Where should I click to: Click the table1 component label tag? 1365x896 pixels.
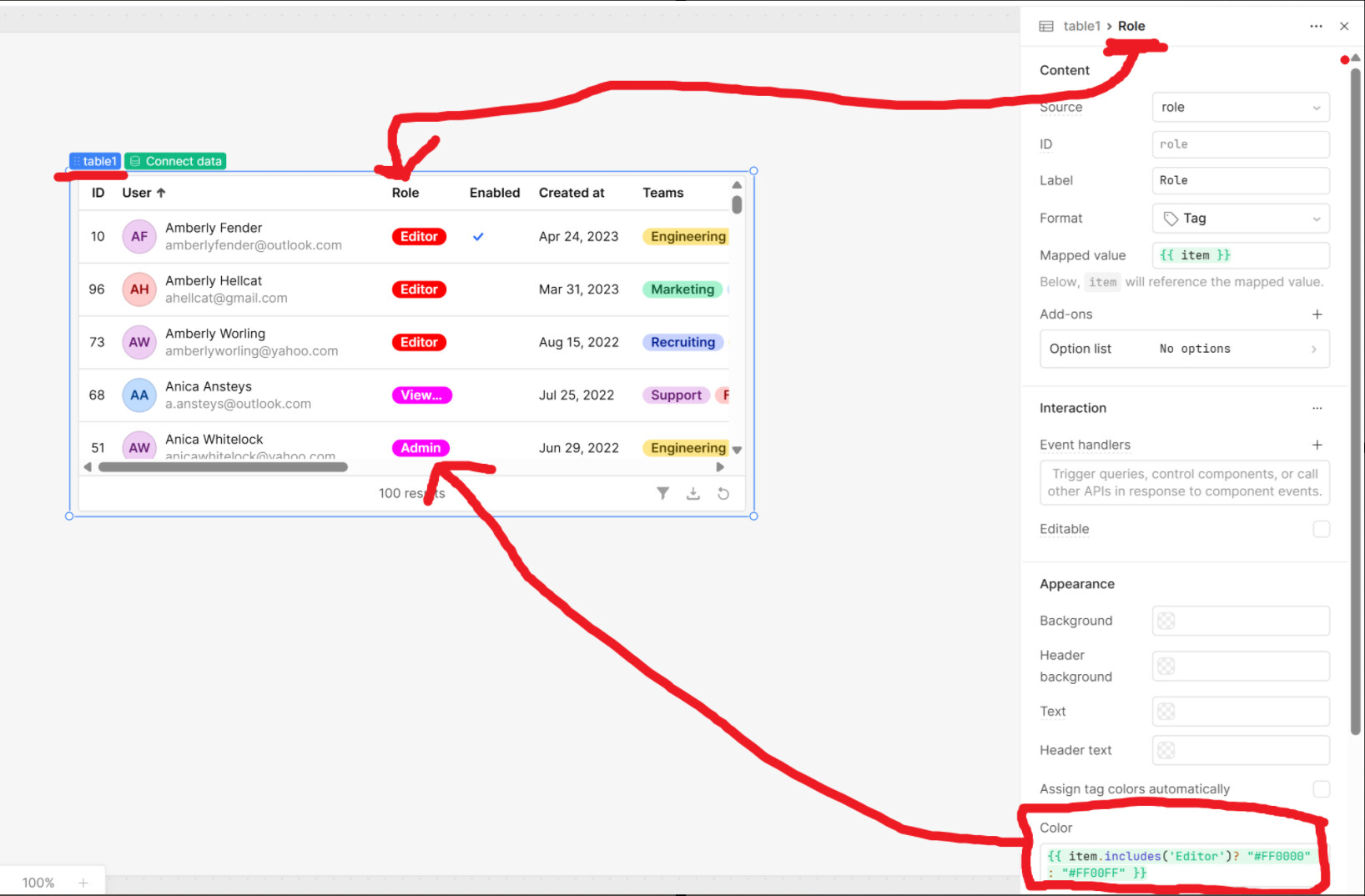pos(95,161)
